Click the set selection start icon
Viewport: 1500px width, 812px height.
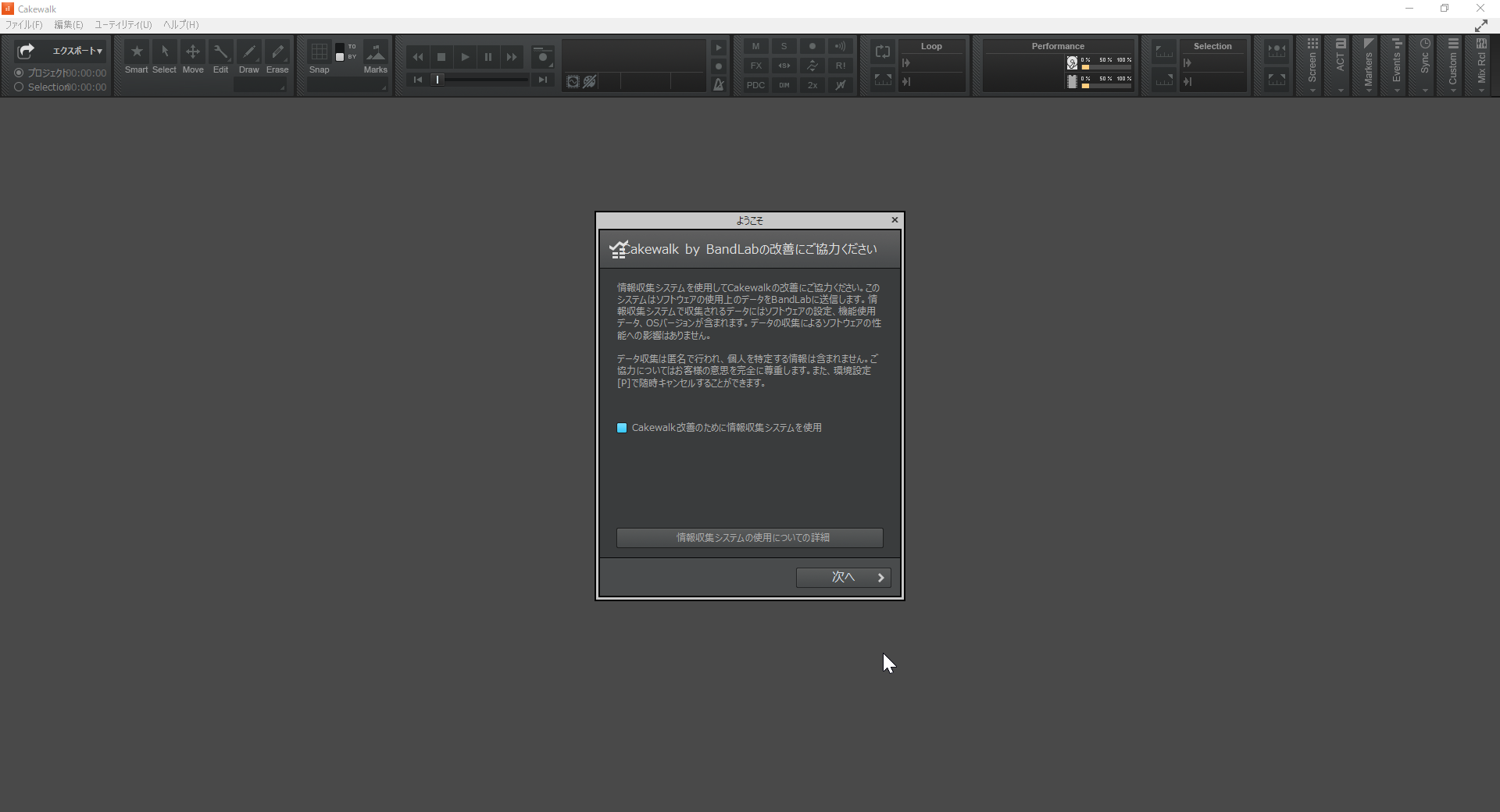[1164, 52]
